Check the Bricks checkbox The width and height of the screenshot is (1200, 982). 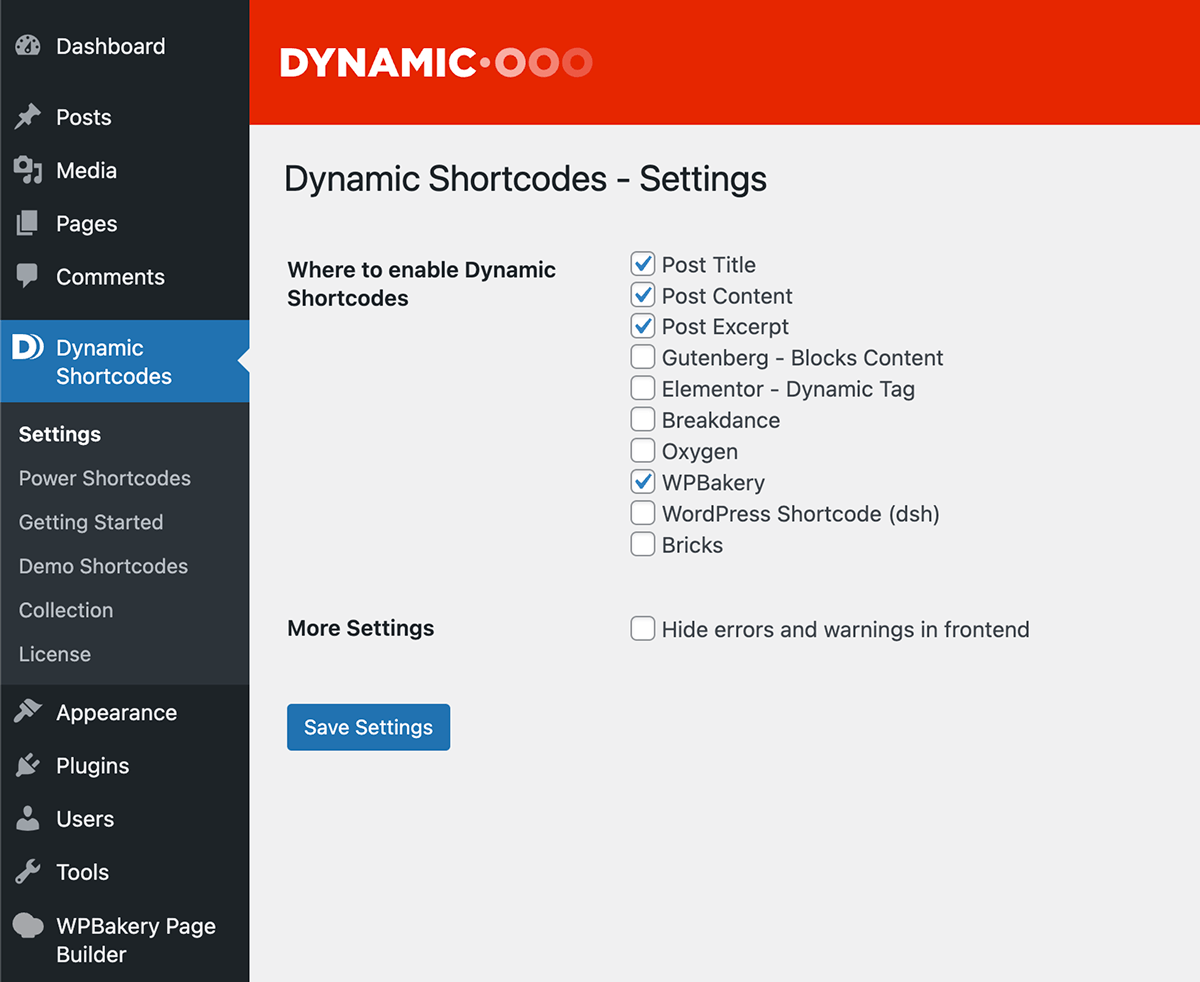643,545
